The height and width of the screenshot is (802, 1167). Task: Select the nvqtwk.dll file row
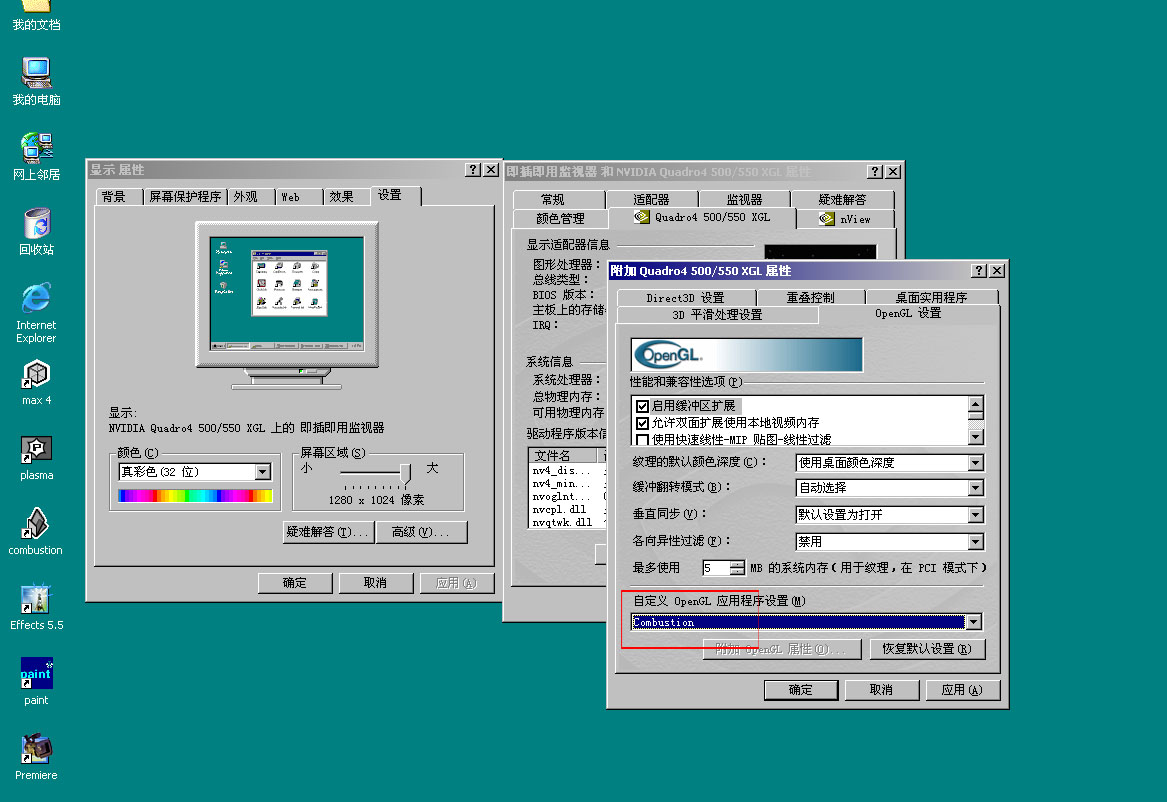coord(562,522)
